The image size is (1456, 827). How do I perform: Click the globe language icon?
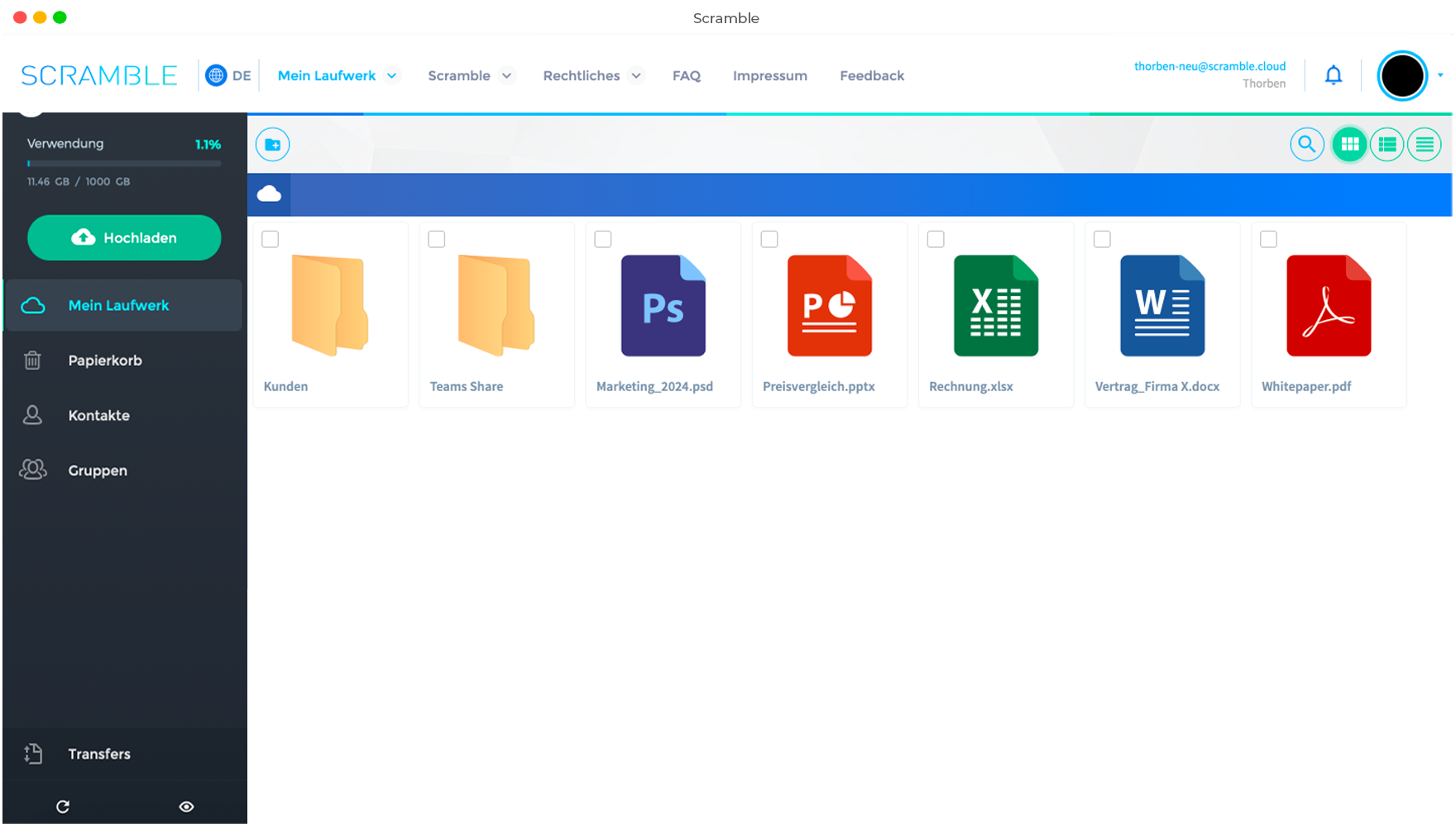tap(216, 75)
